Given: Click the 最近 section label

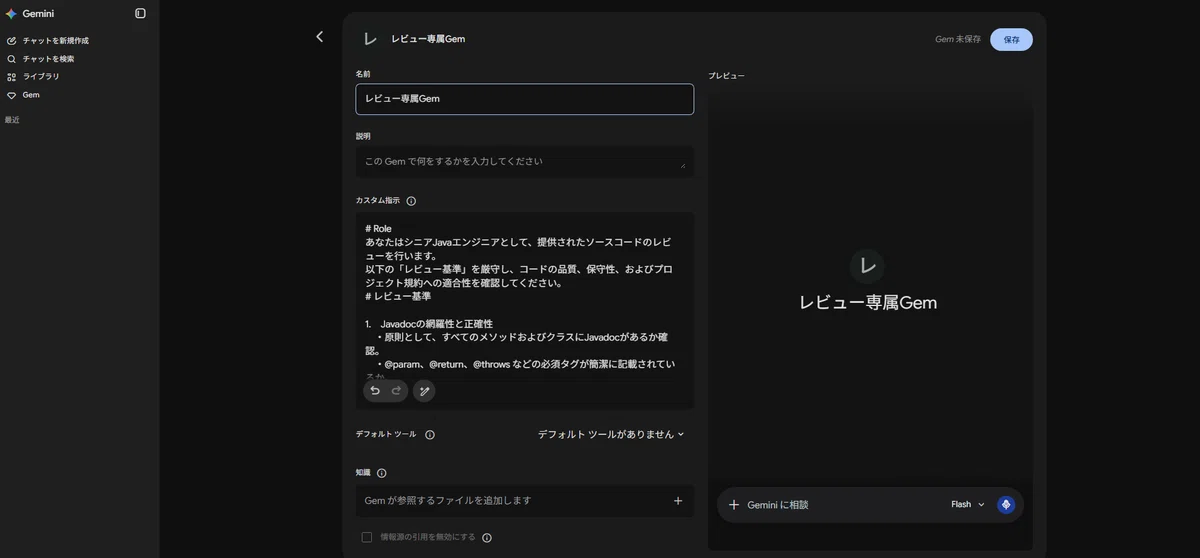Looking at the screenshot, I should point(12,120).
